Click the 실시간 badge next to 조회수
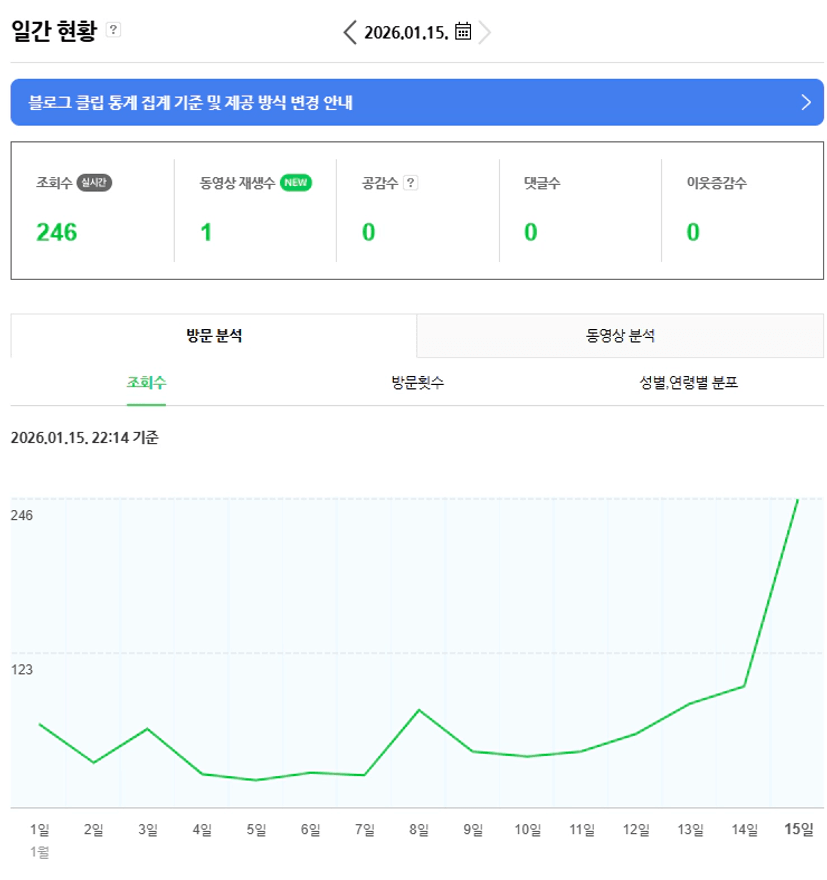 94,183
